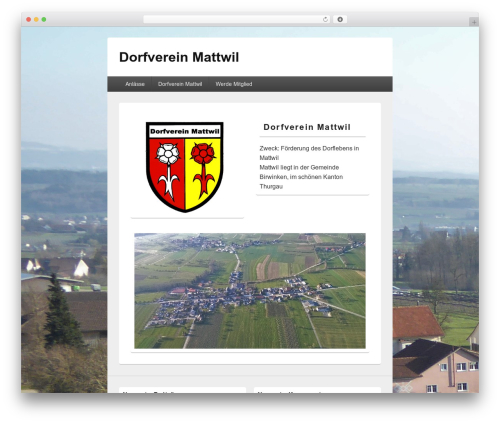Screen dimensions: 500x423
Task: Open the Dorfverein Mattwil navigation item
Action: tap(180, 84)
